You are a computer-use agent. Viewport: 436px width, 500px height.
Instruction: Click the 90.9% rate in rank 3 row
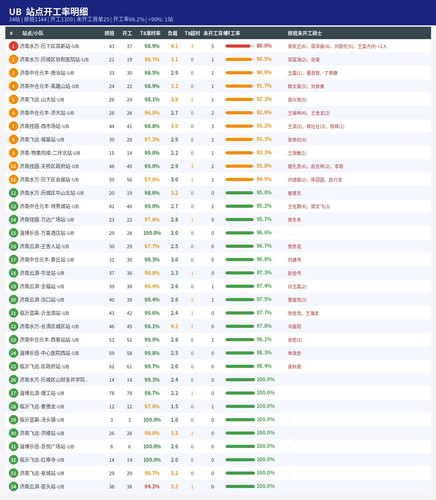coord(264,72)
